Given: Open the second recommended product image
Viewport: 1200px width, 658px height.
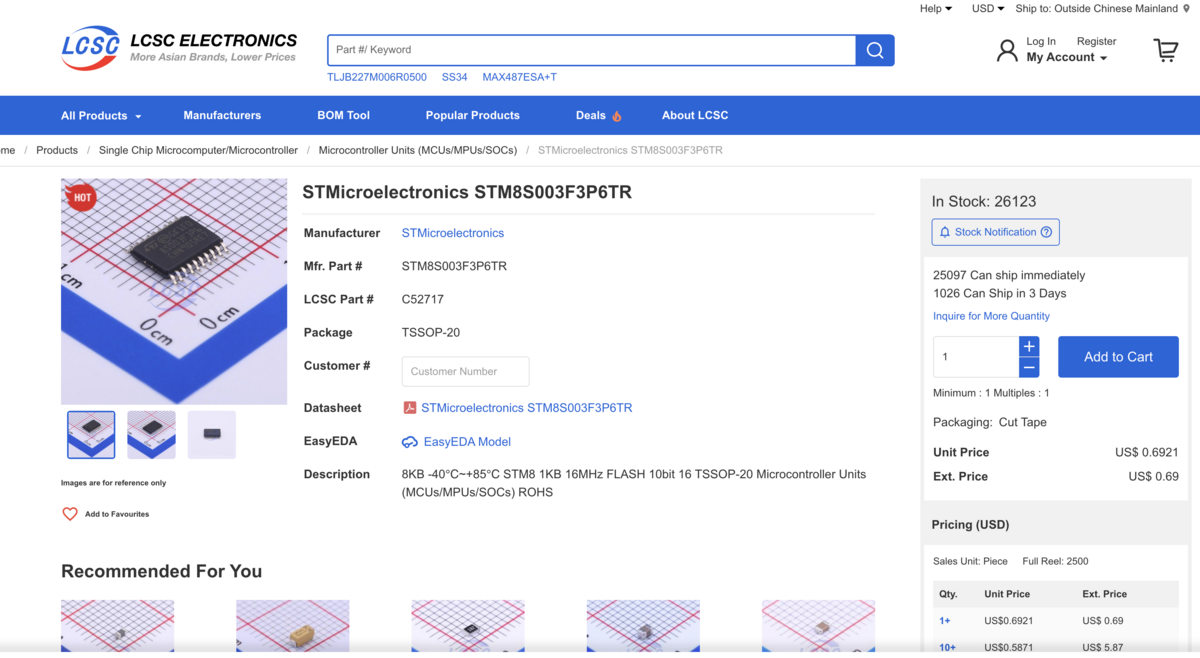Looking at the screenshot, I should pos(293,626).
